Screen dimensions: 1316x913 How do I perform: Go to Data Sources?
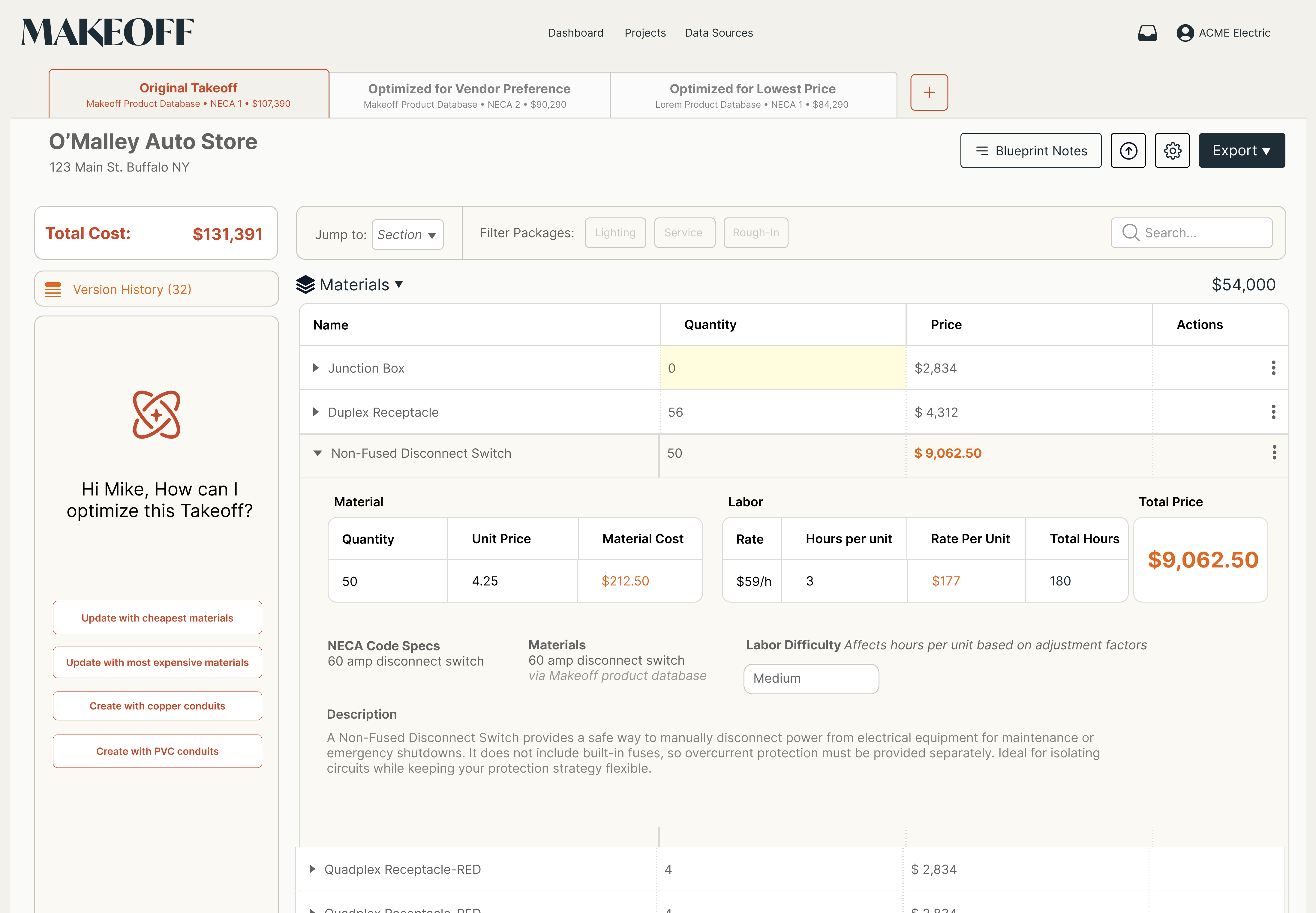point(719,33)
